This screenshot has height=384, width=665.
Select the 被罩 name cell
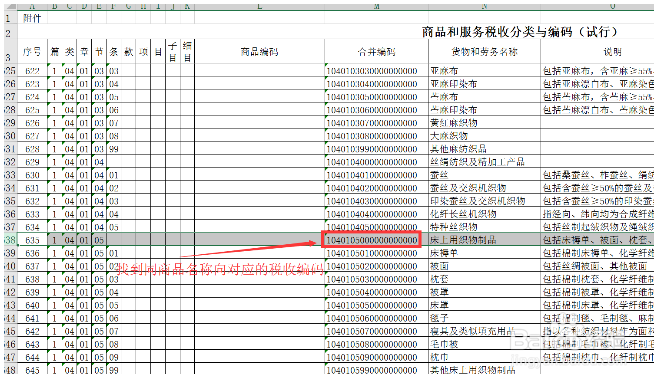[484, 292]
